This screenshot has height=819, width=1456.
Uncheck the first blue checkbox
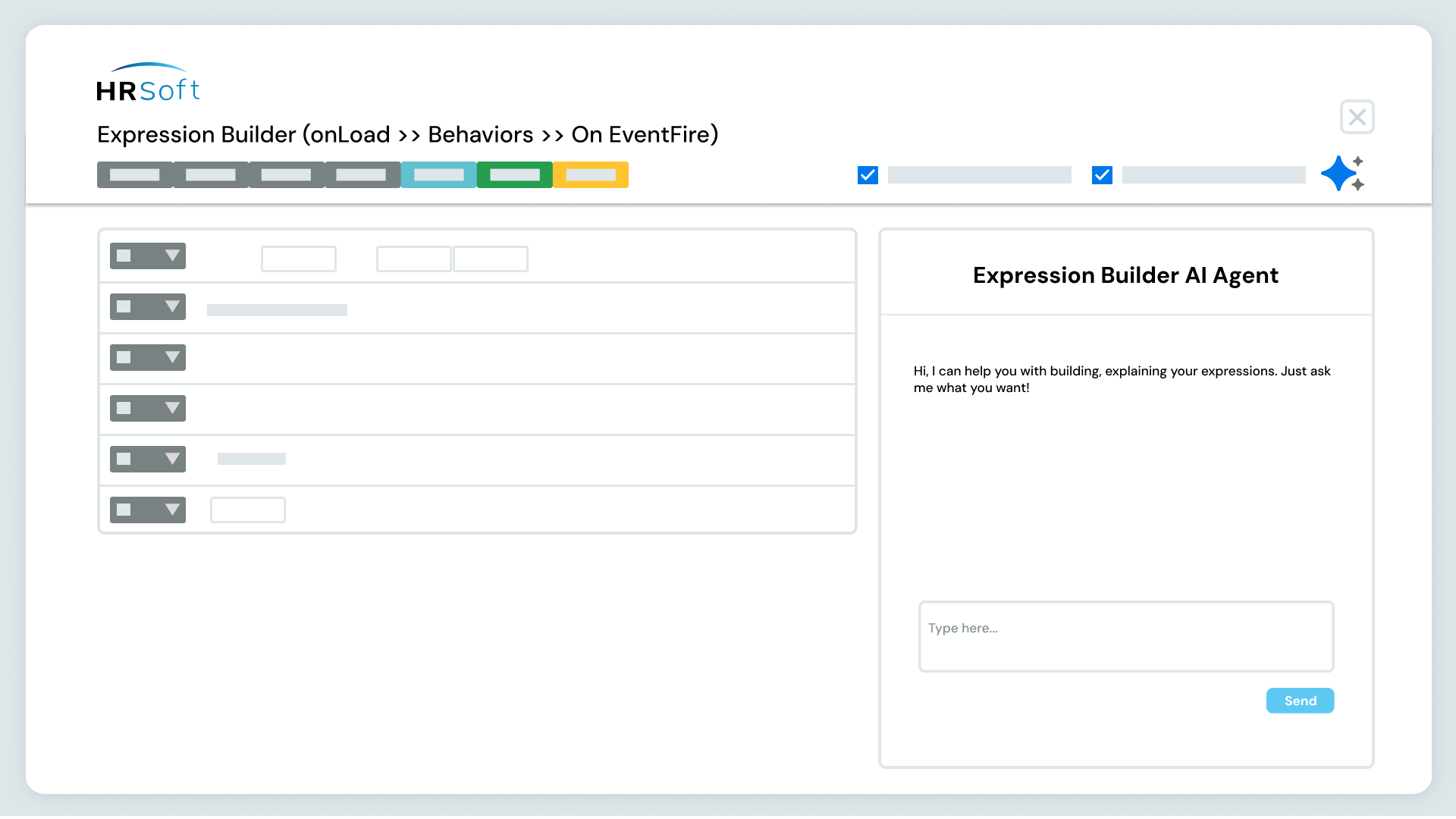[868, 175]
